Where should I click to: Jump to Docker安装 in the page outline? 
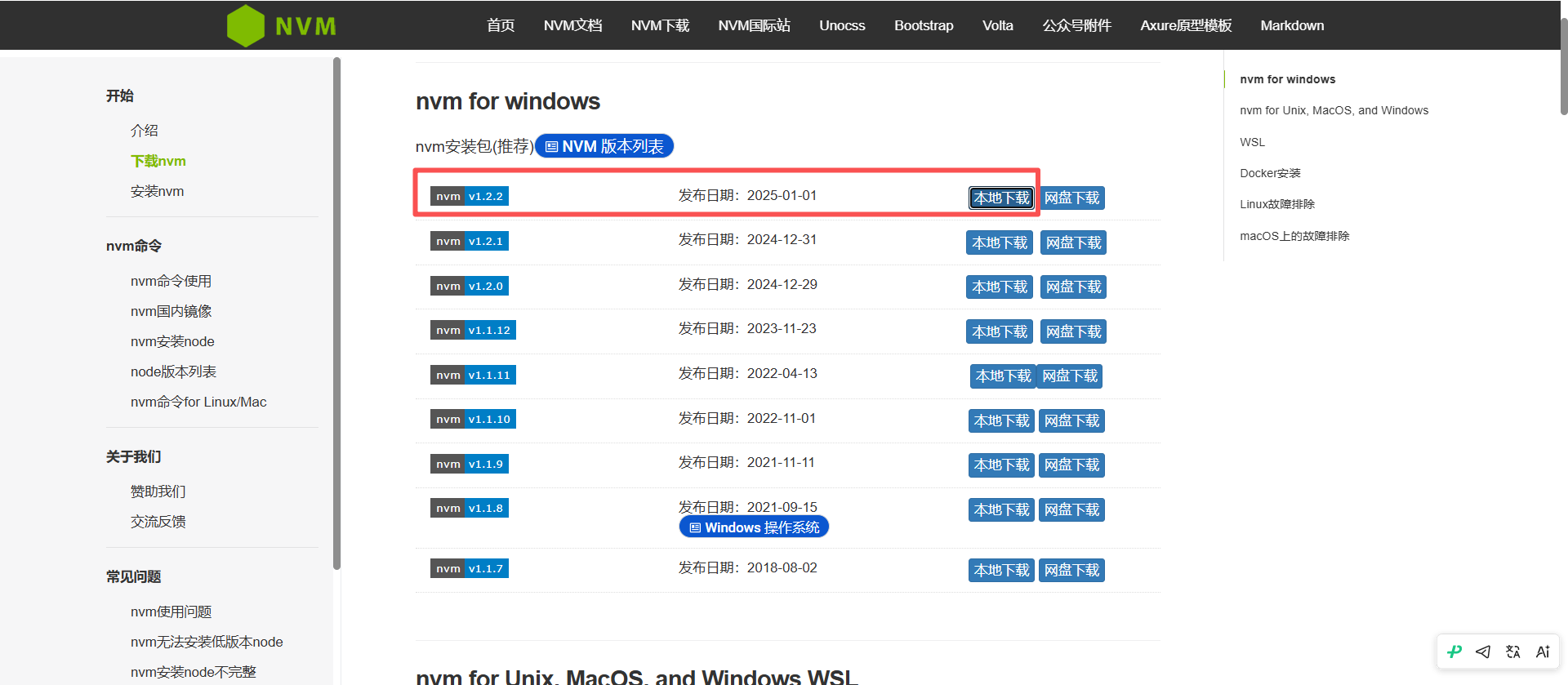[x=1270, y=173]
